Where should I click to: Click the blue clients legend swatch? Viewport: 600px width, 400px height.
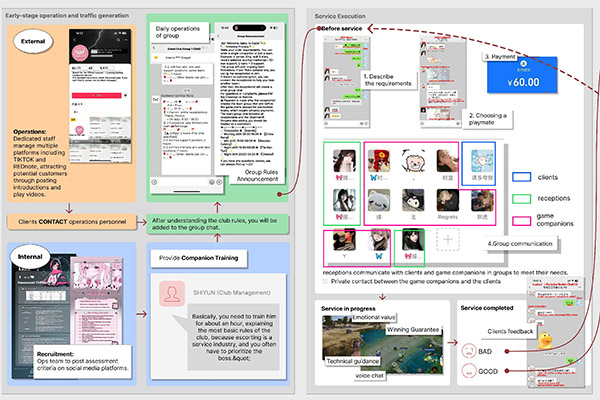521,177
